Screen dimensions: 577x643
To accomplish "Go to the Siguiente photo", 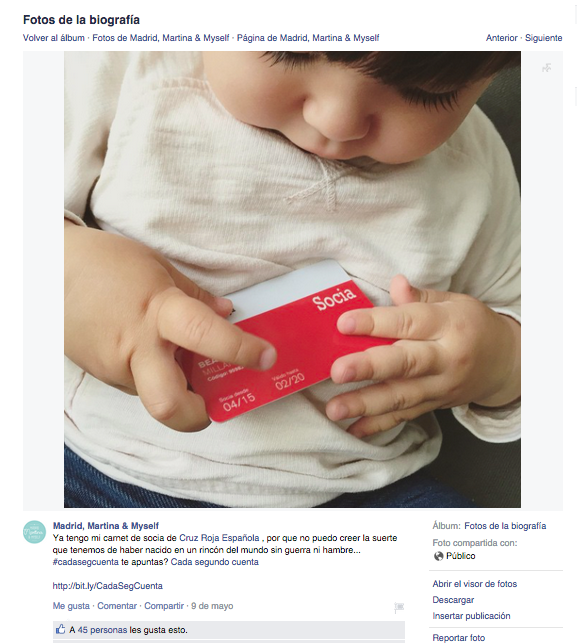I will coord(543,38).
